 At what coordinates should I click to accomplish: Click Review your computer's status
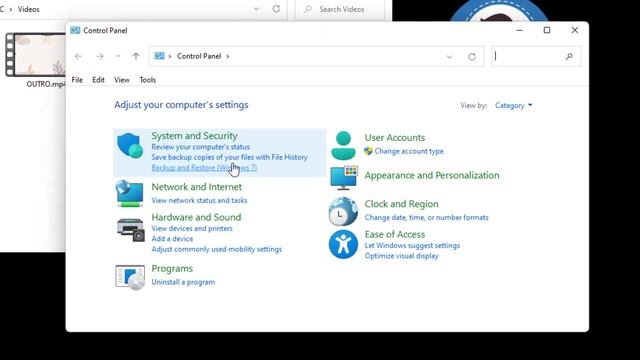click(x=200, y=147)
